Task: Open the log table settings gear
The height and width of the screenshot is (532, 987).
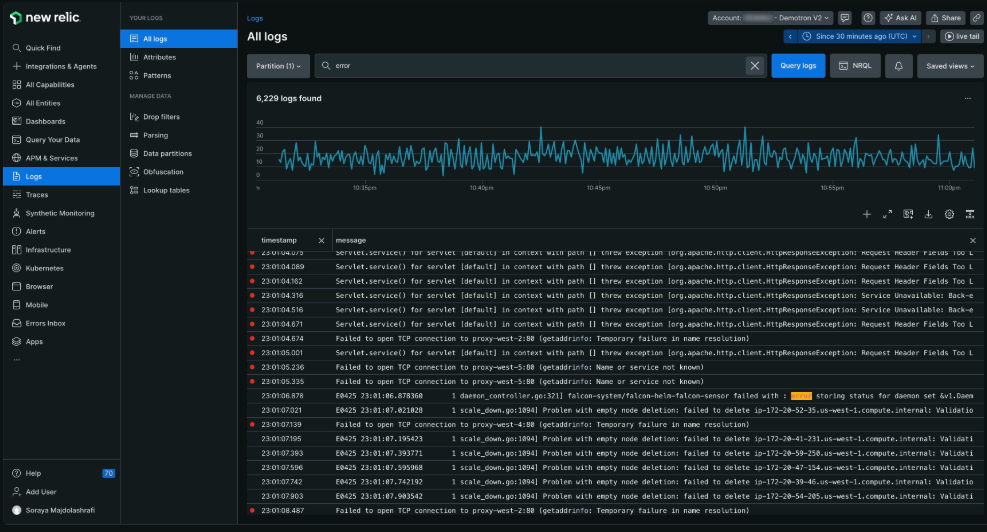Action: (949, 214)
